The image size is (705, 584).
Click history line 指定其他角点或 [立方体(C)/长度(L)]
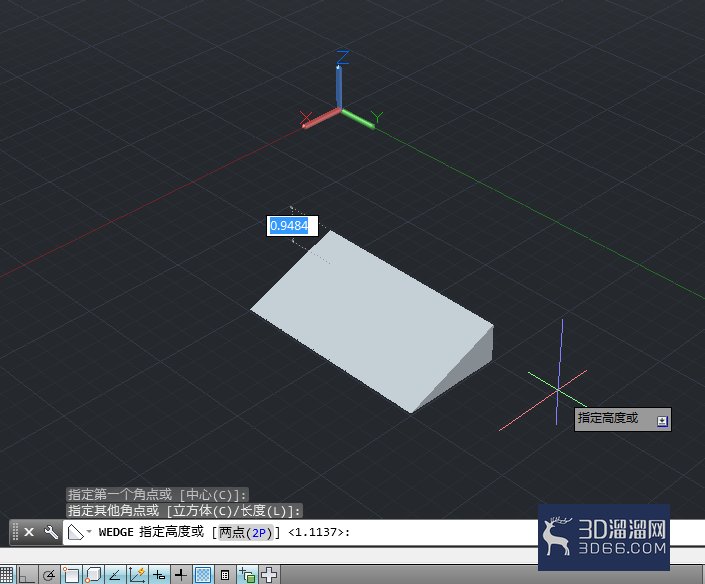(184, 511)
